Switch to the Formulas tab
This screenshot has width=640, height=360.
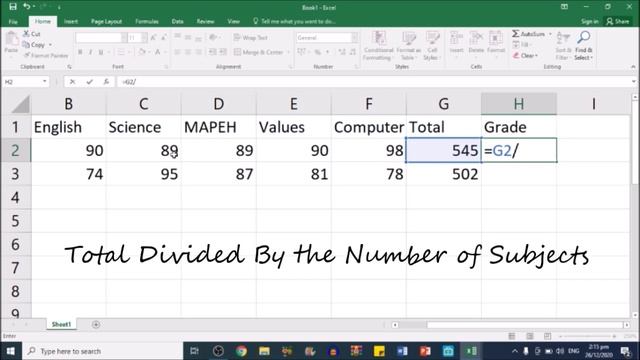click(147, 21)
